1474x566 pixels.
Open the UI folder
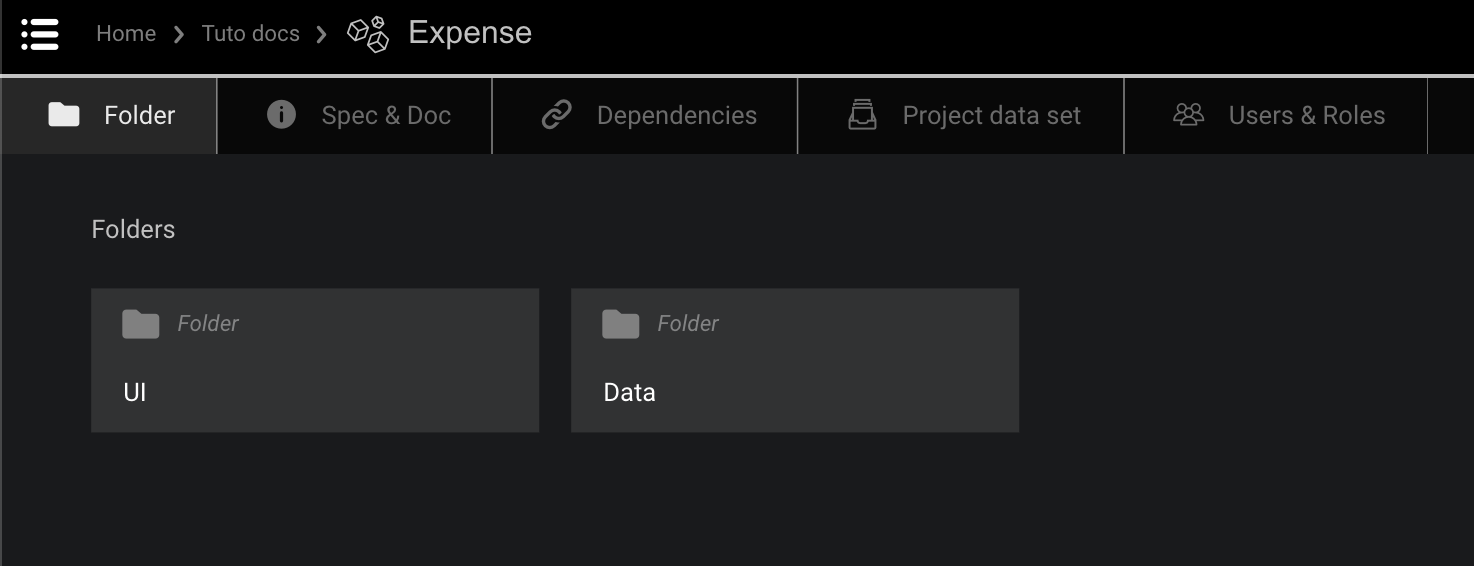314,391
